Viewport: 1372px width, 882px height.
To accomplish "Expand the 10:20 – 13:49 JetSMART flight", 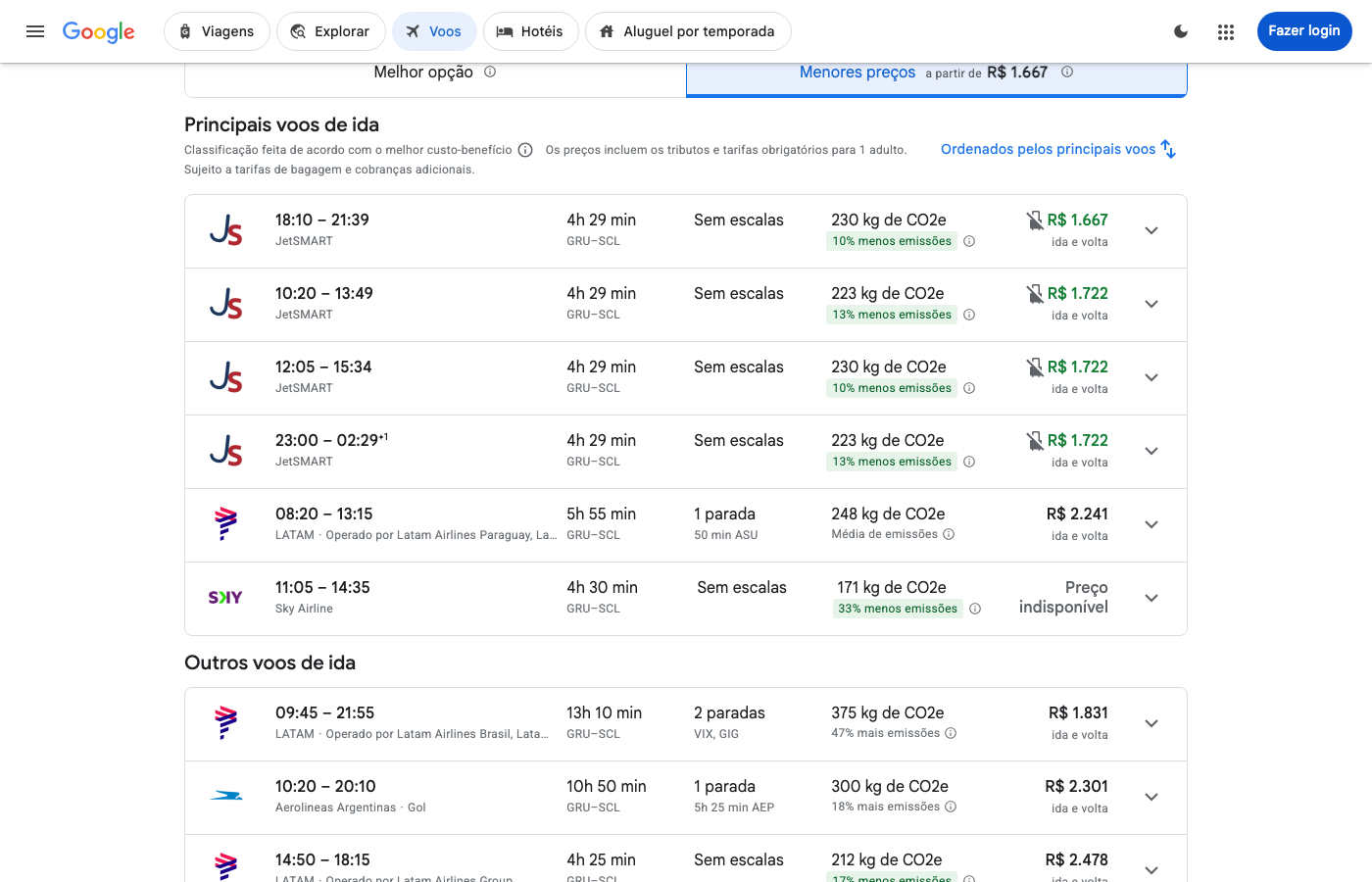I will pyautogui.click(x=1151, y=305).
